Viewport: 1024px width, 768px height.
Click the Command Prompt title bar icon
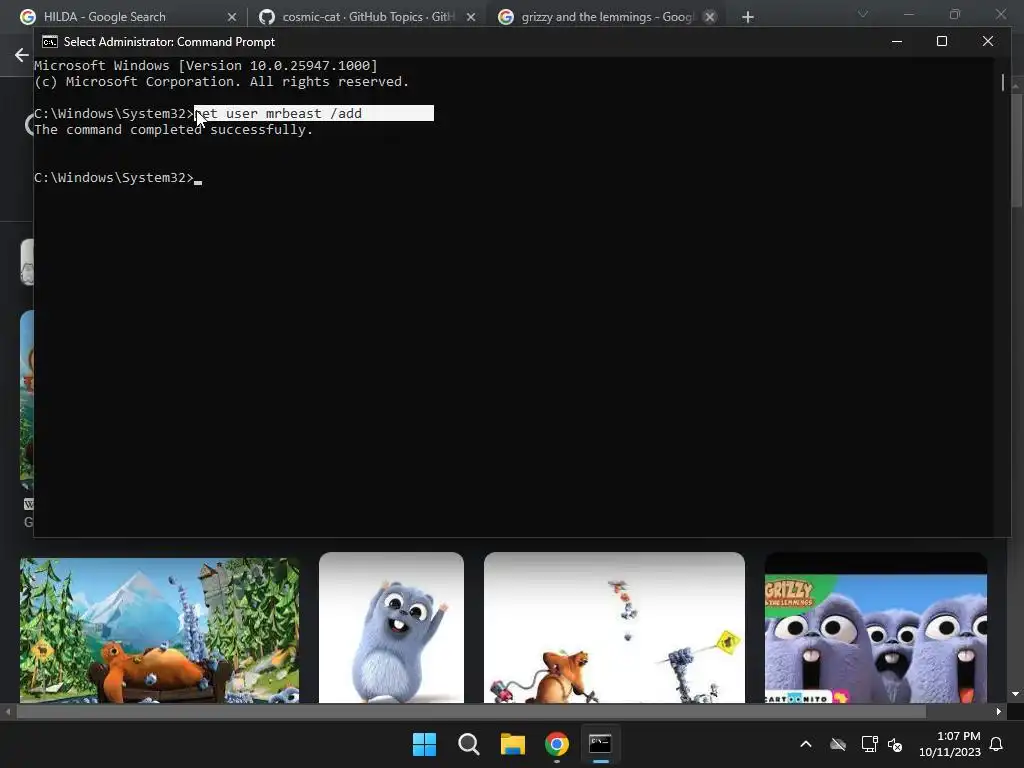coord(50,42)
